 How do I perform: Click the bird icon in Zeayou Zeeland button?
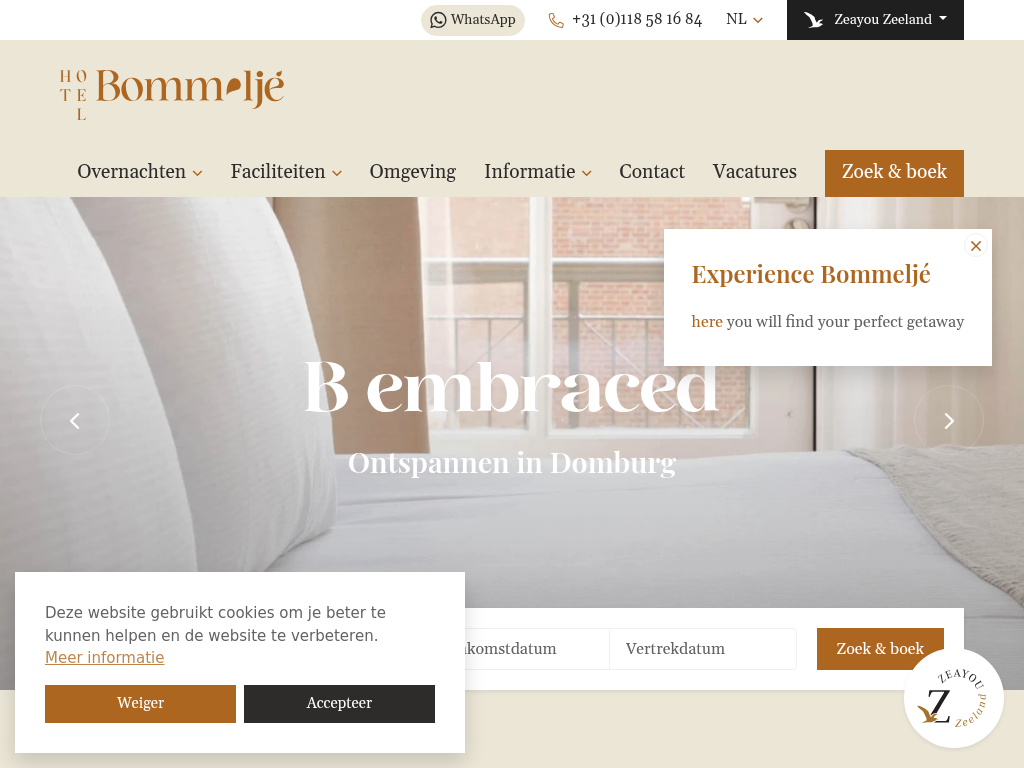point(813,20)
